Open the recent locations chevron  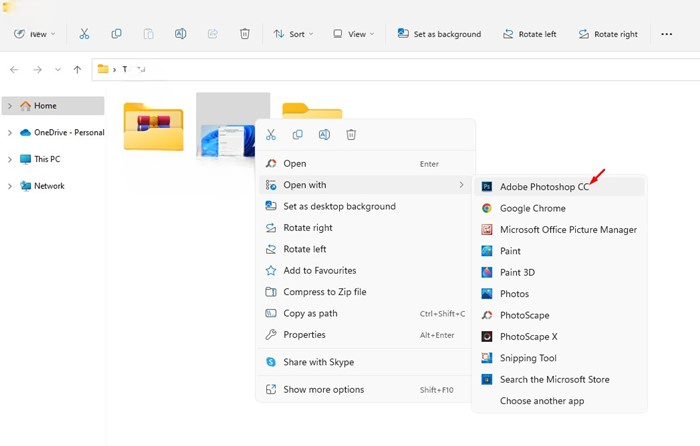pos(58,70)
